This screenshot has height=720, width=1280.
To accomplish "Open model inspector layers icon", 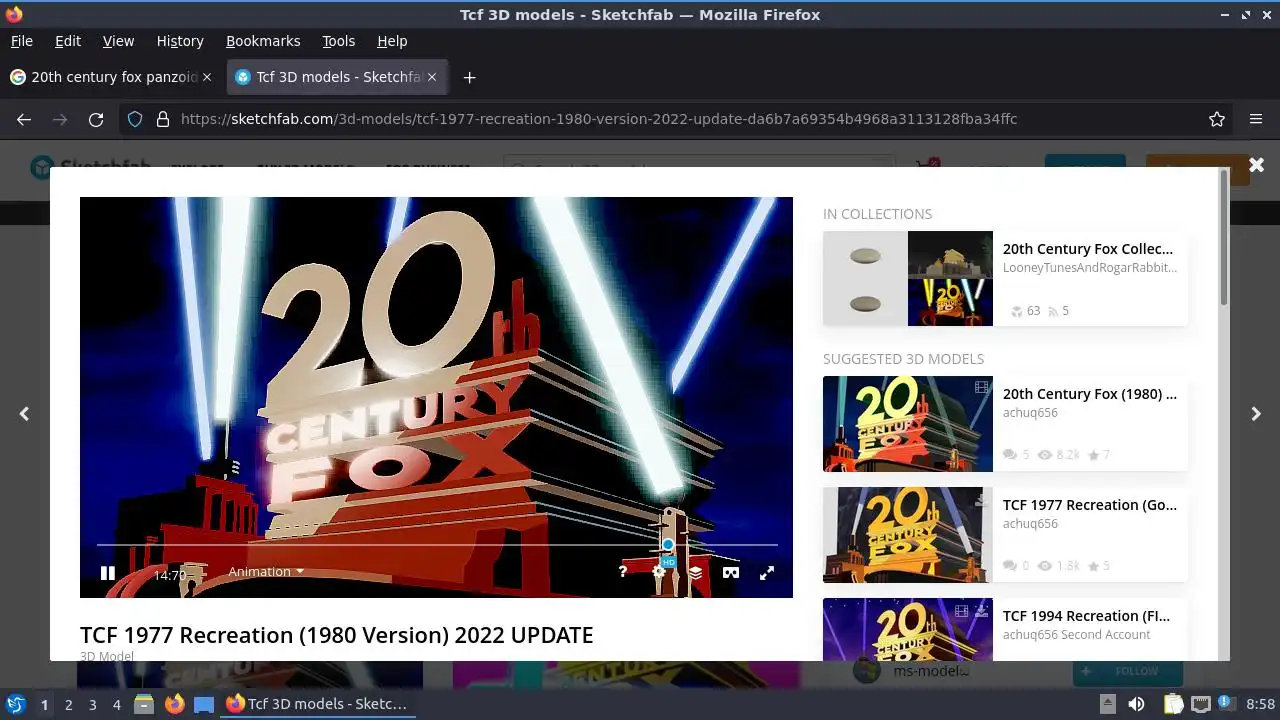I will tap(695, 572).
